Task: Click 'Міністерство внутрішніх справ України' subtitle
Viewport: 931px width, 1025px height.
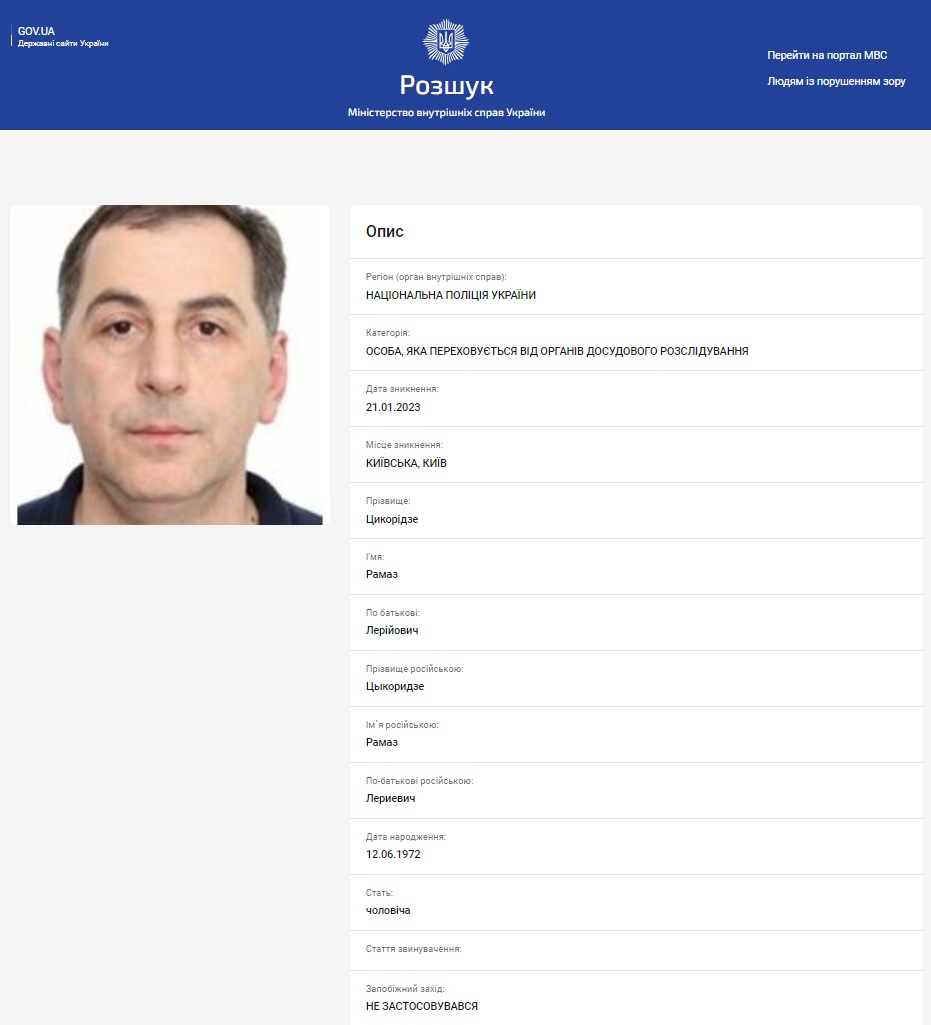Action: click(x=446, y=113)
